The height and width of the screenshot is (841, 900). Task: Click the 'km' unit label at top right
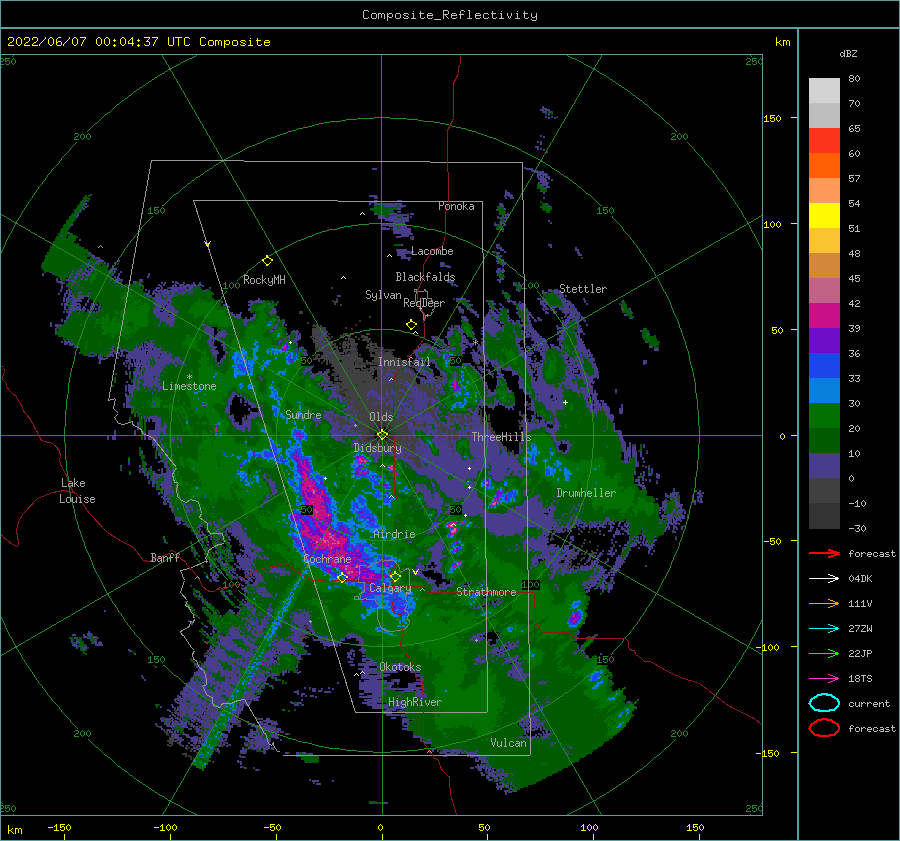coord(783,42)
